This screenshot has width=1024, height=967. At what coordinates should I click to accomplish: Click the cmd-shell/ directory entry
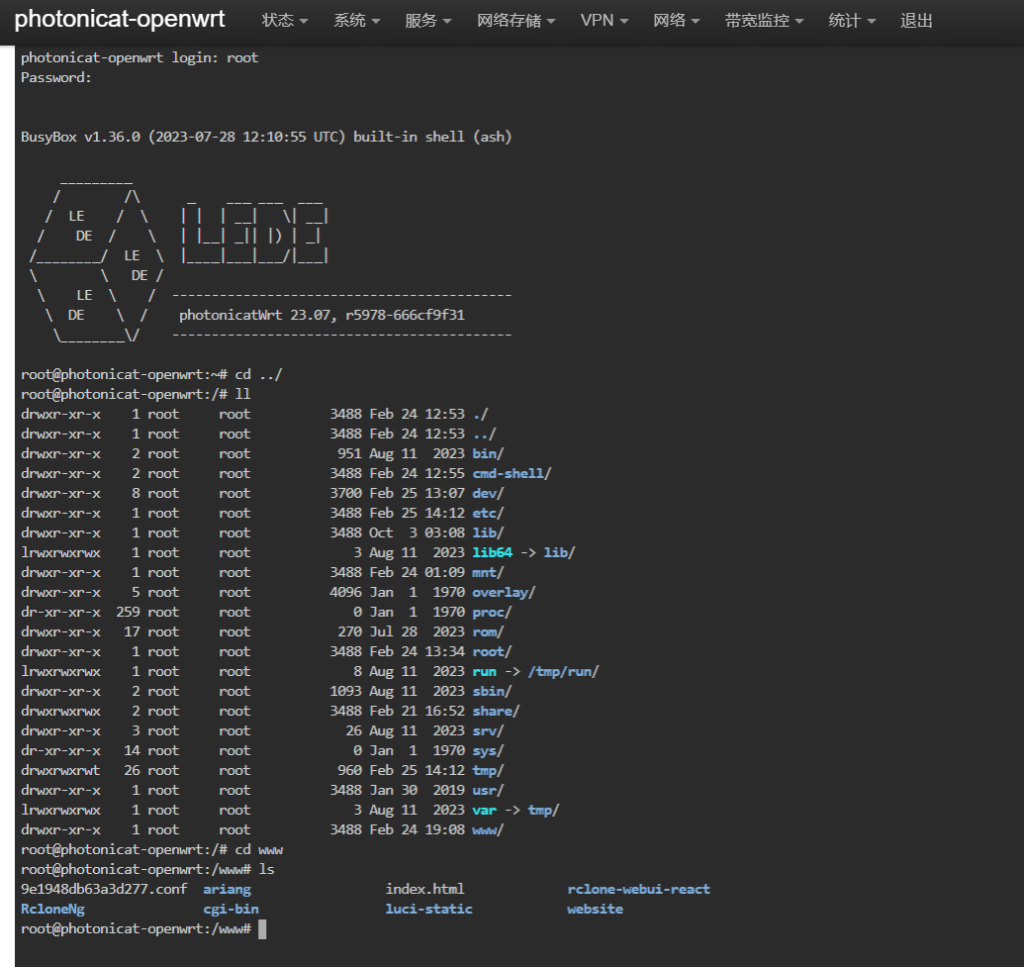click(x=511, y=473)
